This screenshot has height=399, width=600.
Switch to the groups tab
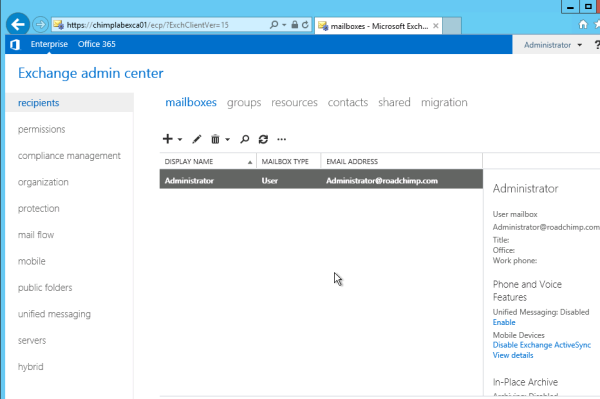click(x=244, y=103)
